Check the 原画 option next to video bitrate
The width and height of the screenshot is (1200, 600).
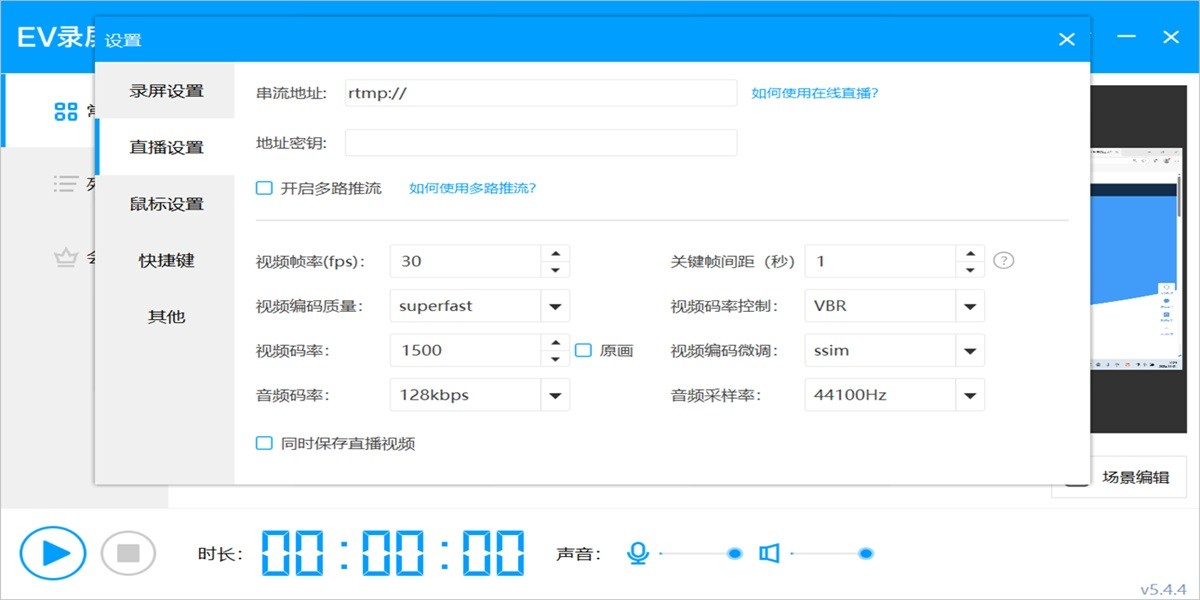585,350
